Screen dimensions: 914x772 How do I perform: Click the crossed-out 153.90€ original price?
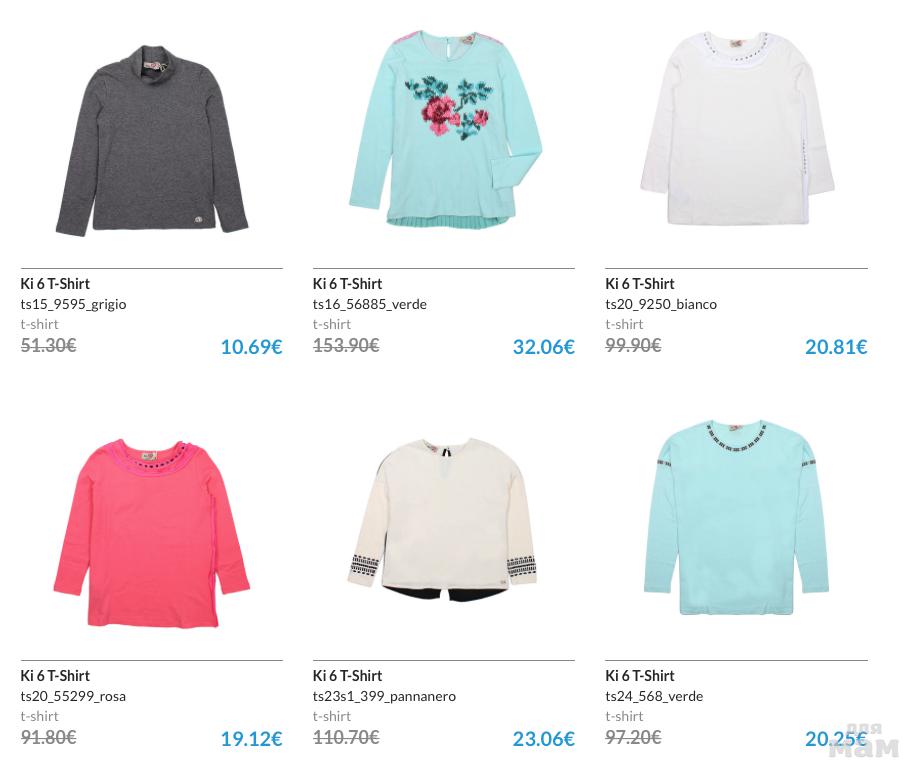pos(346,346)
